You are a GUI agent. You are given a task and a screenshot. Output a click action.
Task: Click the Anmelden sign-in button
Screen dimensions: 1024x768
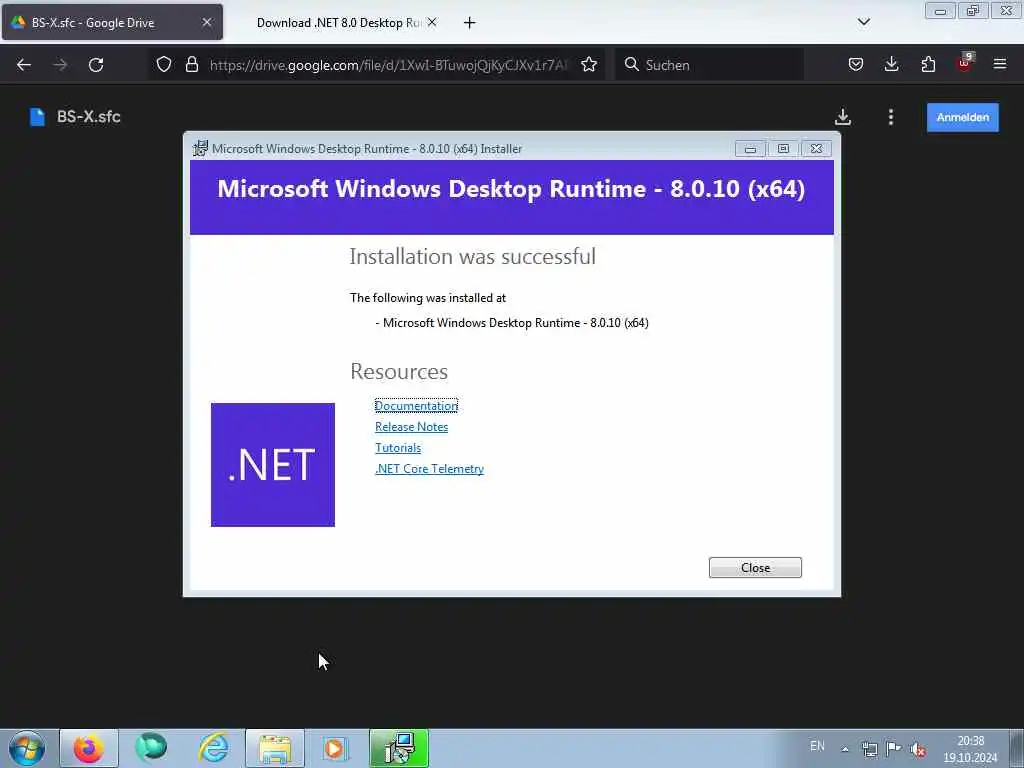point(963,118)
